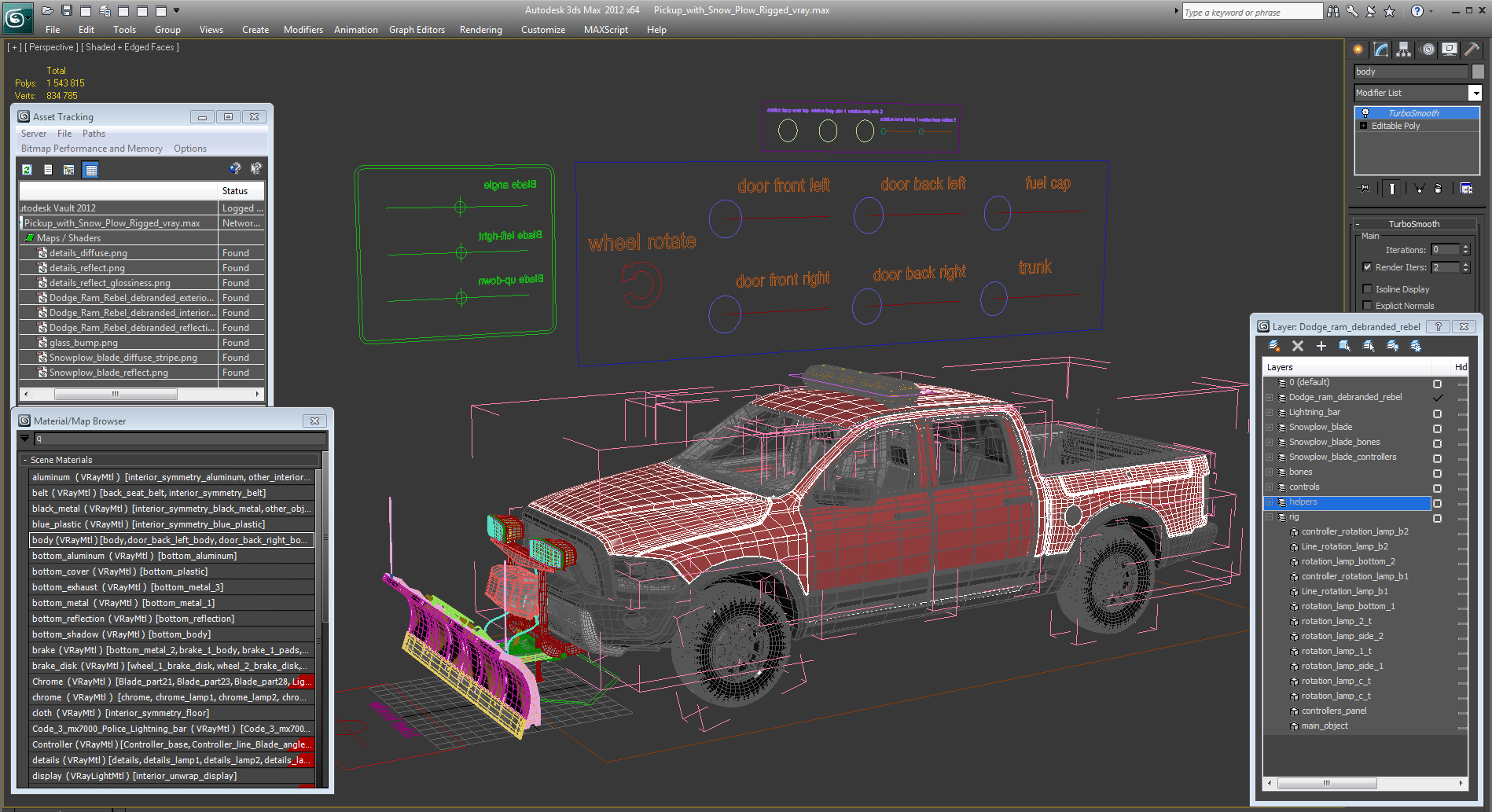
Task: Click the Open File folder icon
Action: [47, 10]
